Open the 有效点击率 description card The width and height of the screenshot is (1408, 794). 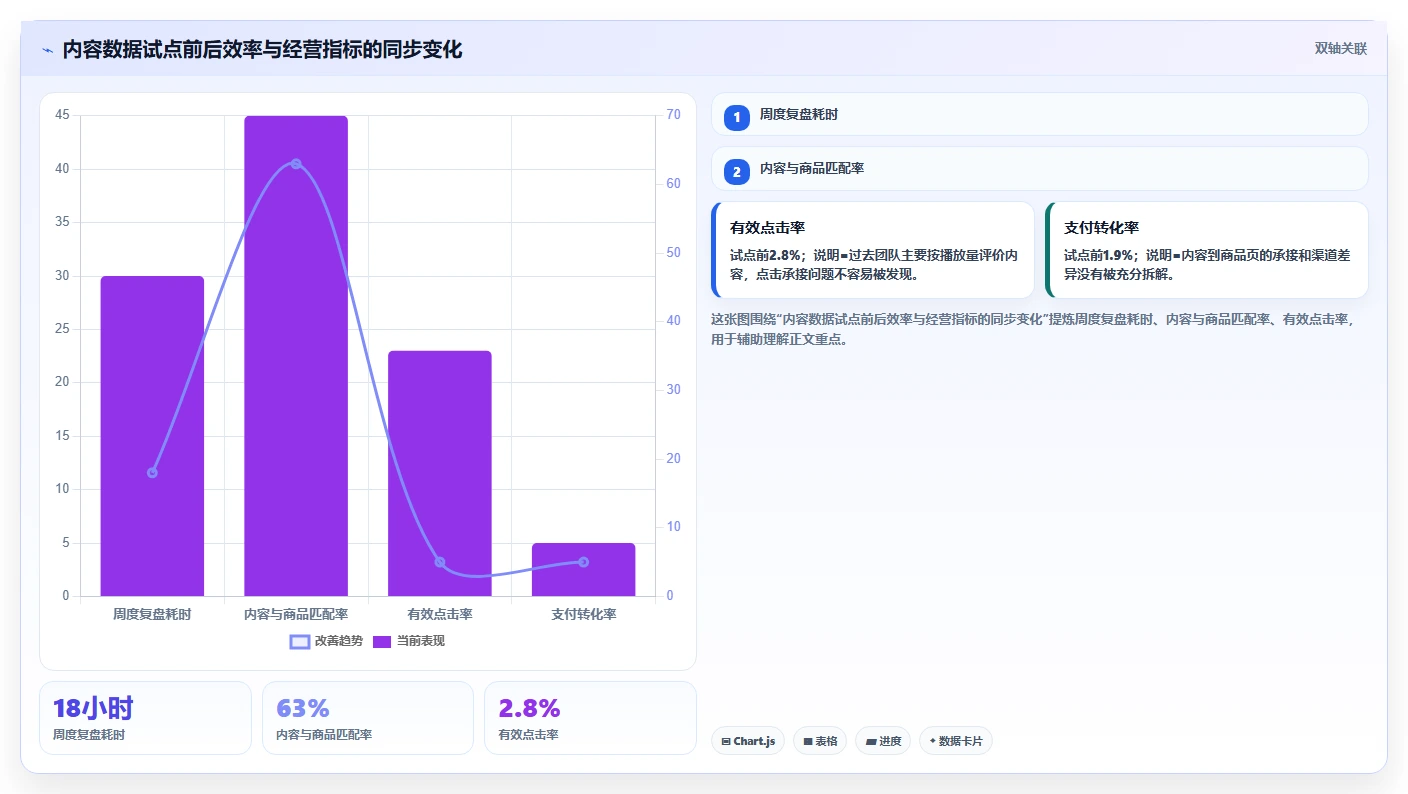pos(872,250)
